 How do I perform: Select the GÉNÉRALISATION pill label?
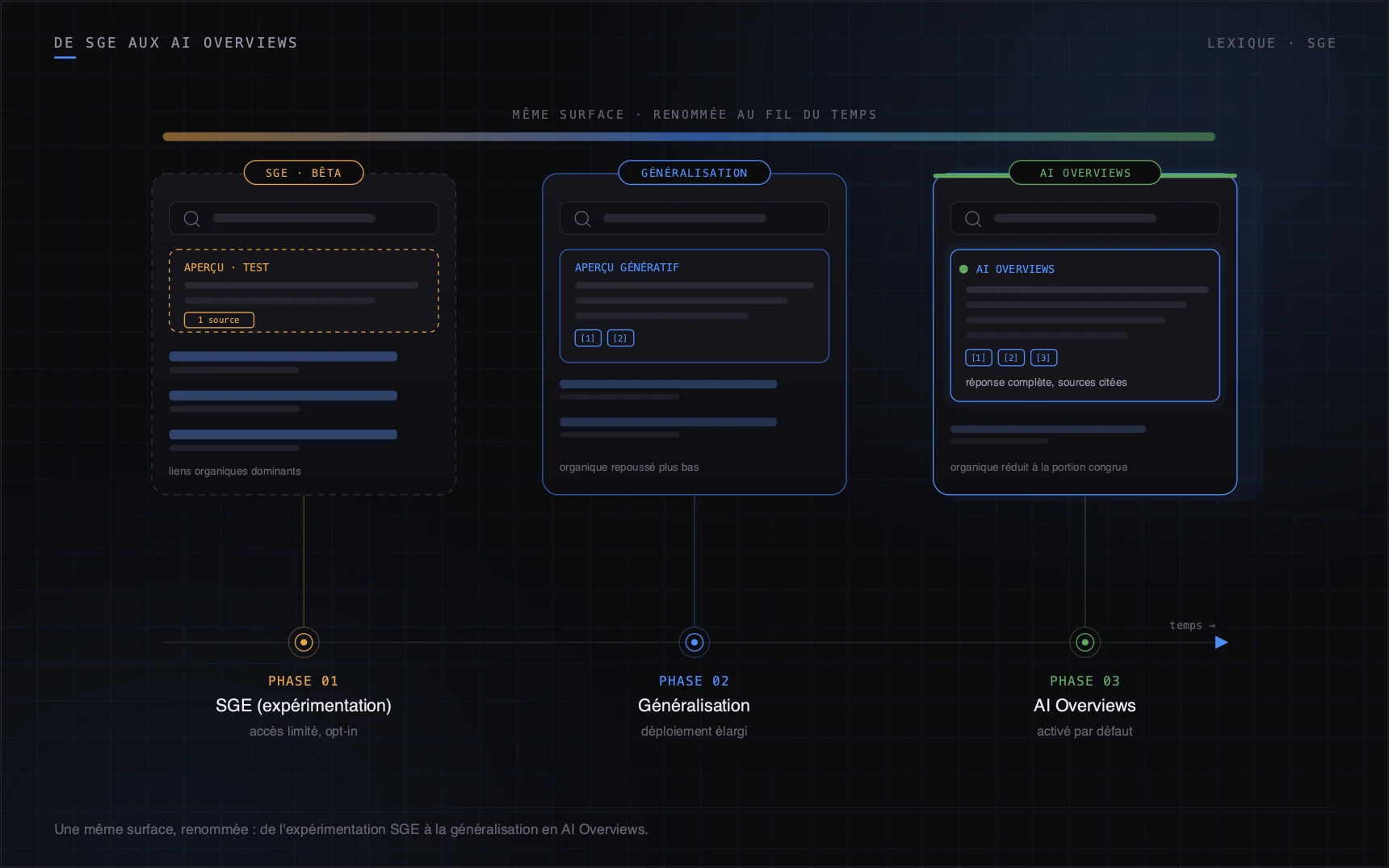click(694, 173)
